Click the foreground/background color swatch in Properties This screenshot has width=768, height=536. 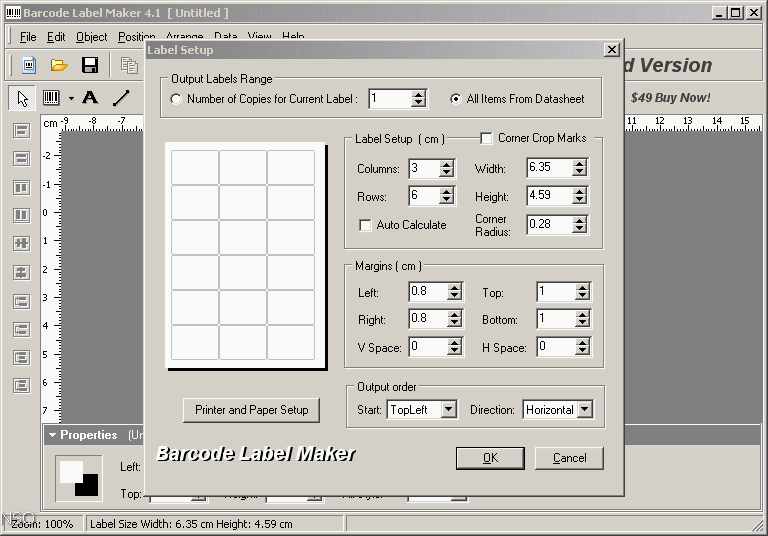(x=79, y=478)
